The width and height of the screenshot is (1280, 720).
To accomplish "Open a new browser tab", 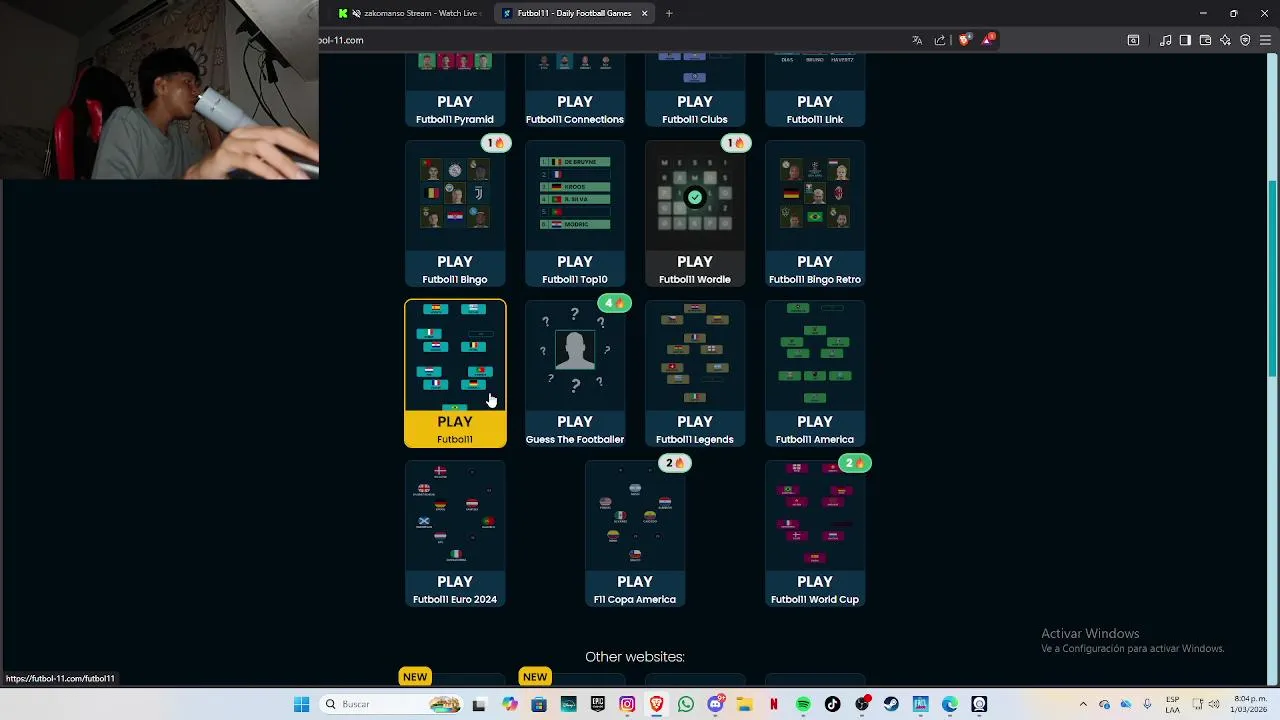I will [x=669, y=13].
